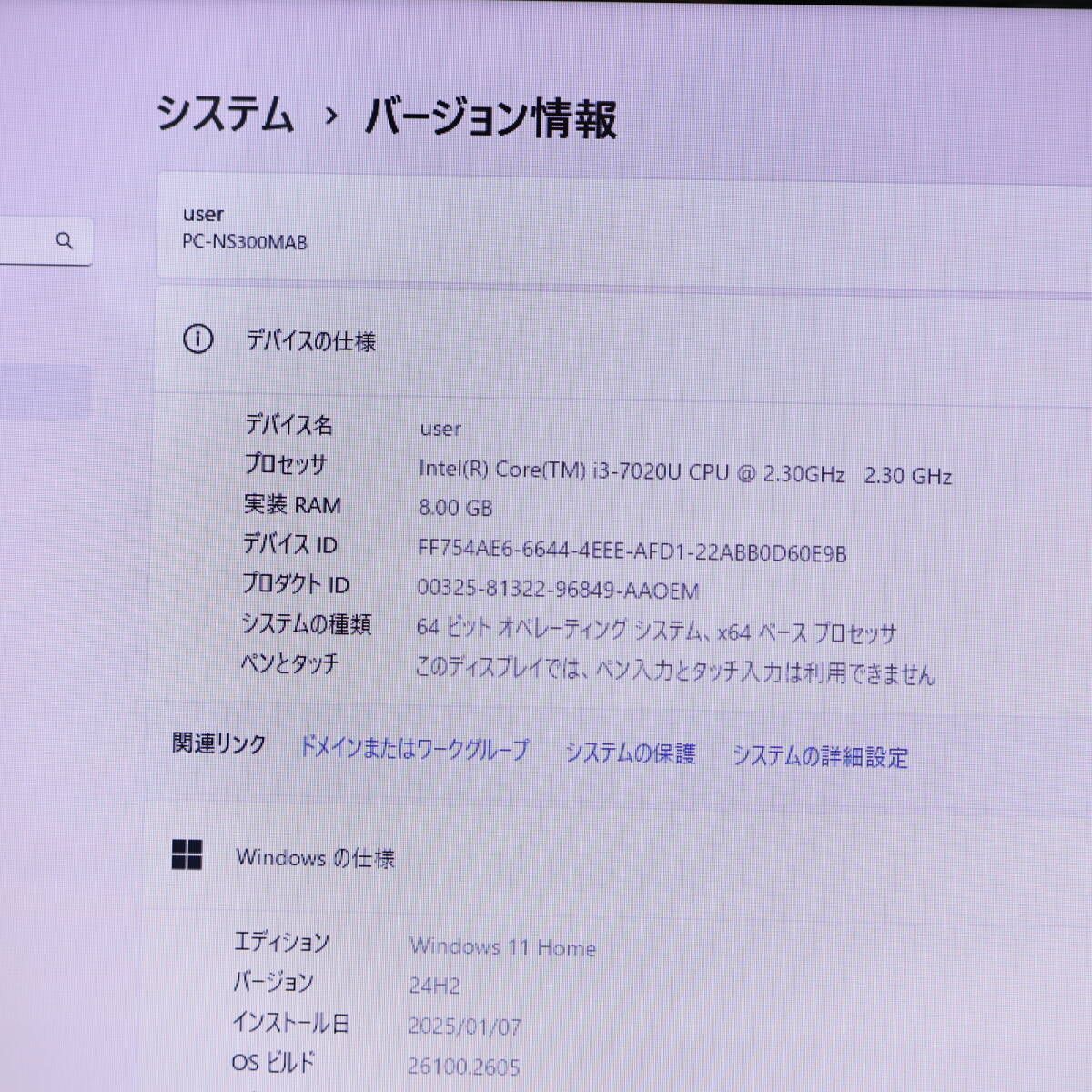Select product ID 00325-81322-96849-AAOEM

558,590
